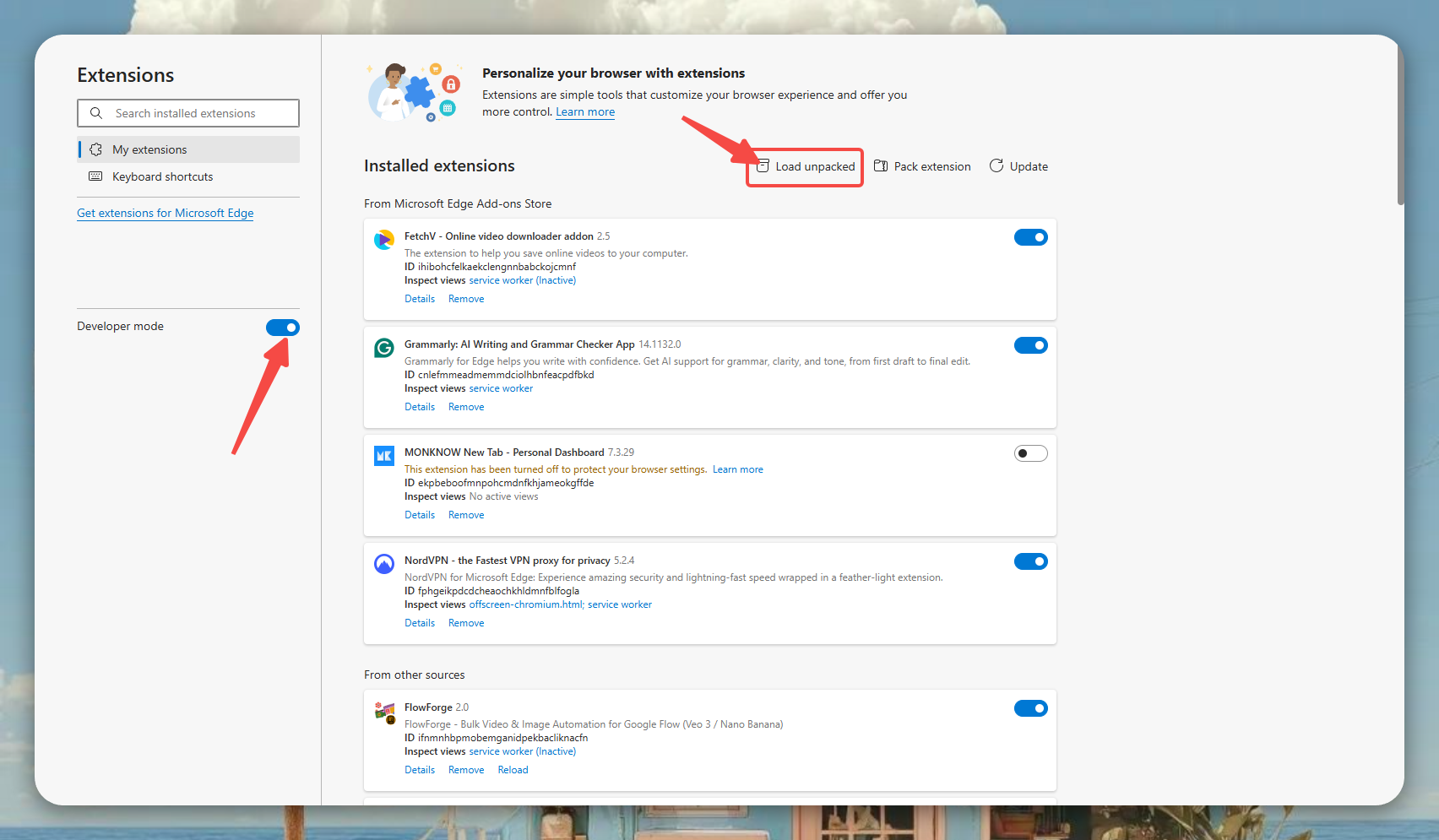Open Get extensions for Microsoft Edge link
This screenshot has width=1439, height=840.
166,213
